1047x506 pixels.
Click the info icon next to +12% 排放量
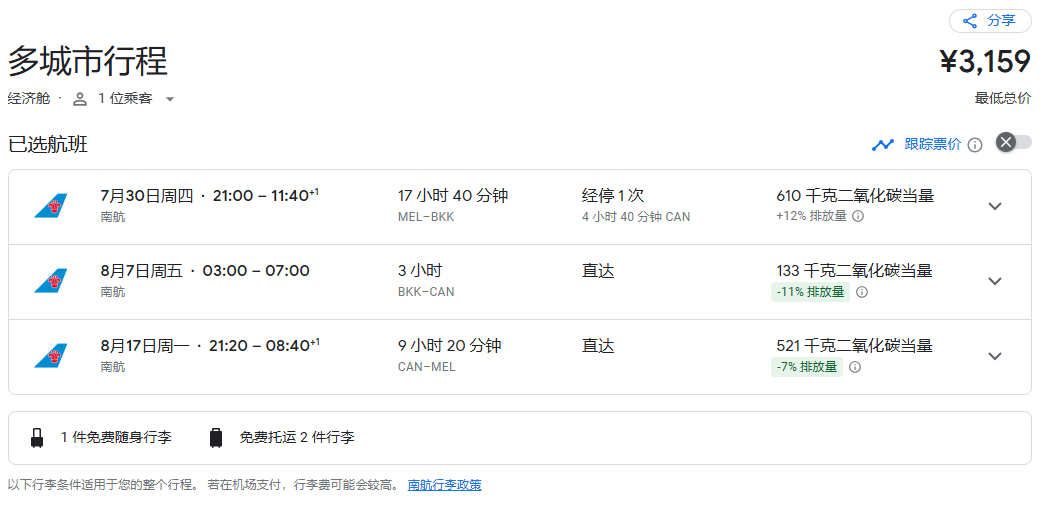tap(859, 216)
